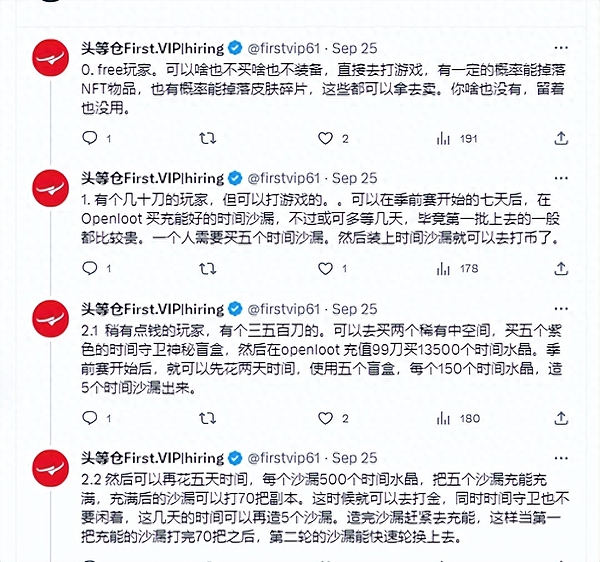The height and width of the screenshot is (562, 600).
Task: Retweet the '2.1 稍有点钱的玩家' tweet
Action: (x=208, y=418)
